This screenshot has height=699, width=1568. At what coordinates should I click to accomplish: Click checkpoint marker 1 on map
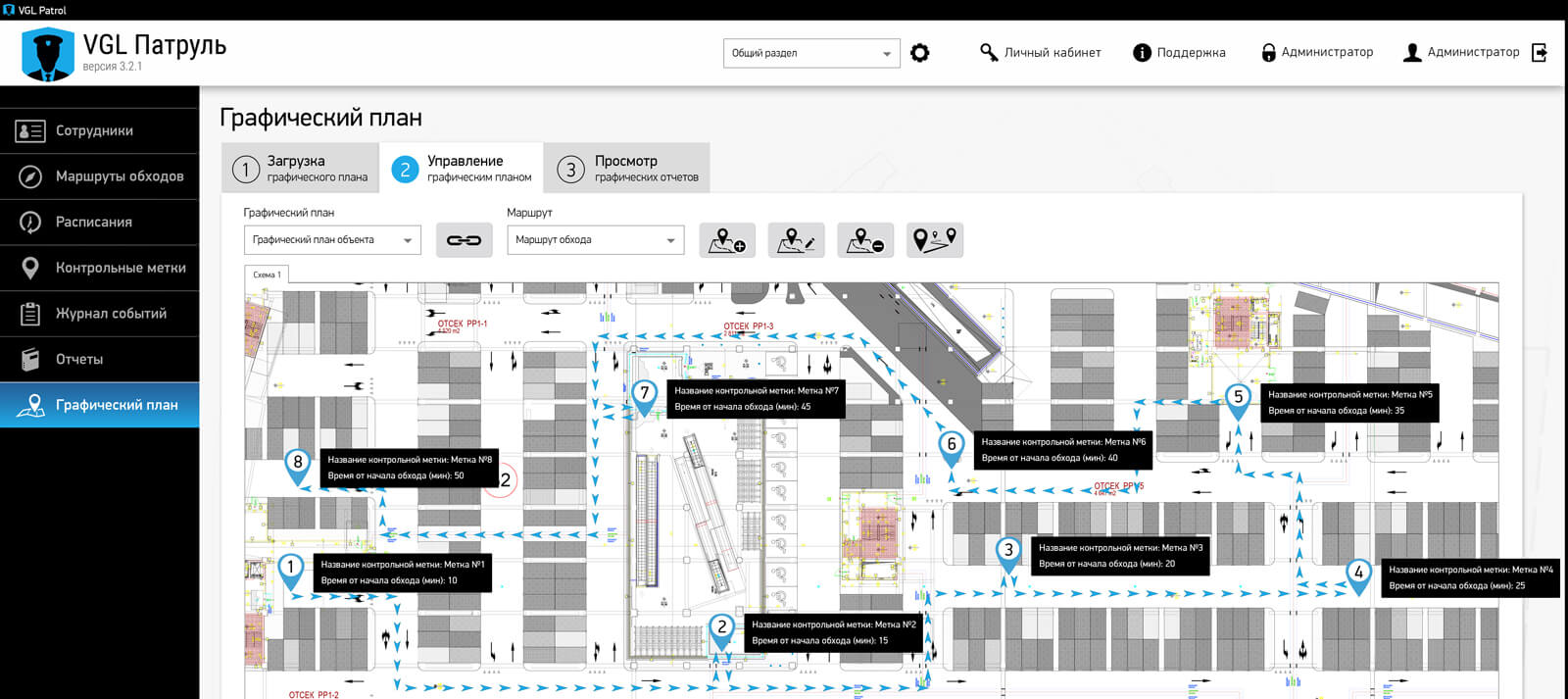pos(290,571)
